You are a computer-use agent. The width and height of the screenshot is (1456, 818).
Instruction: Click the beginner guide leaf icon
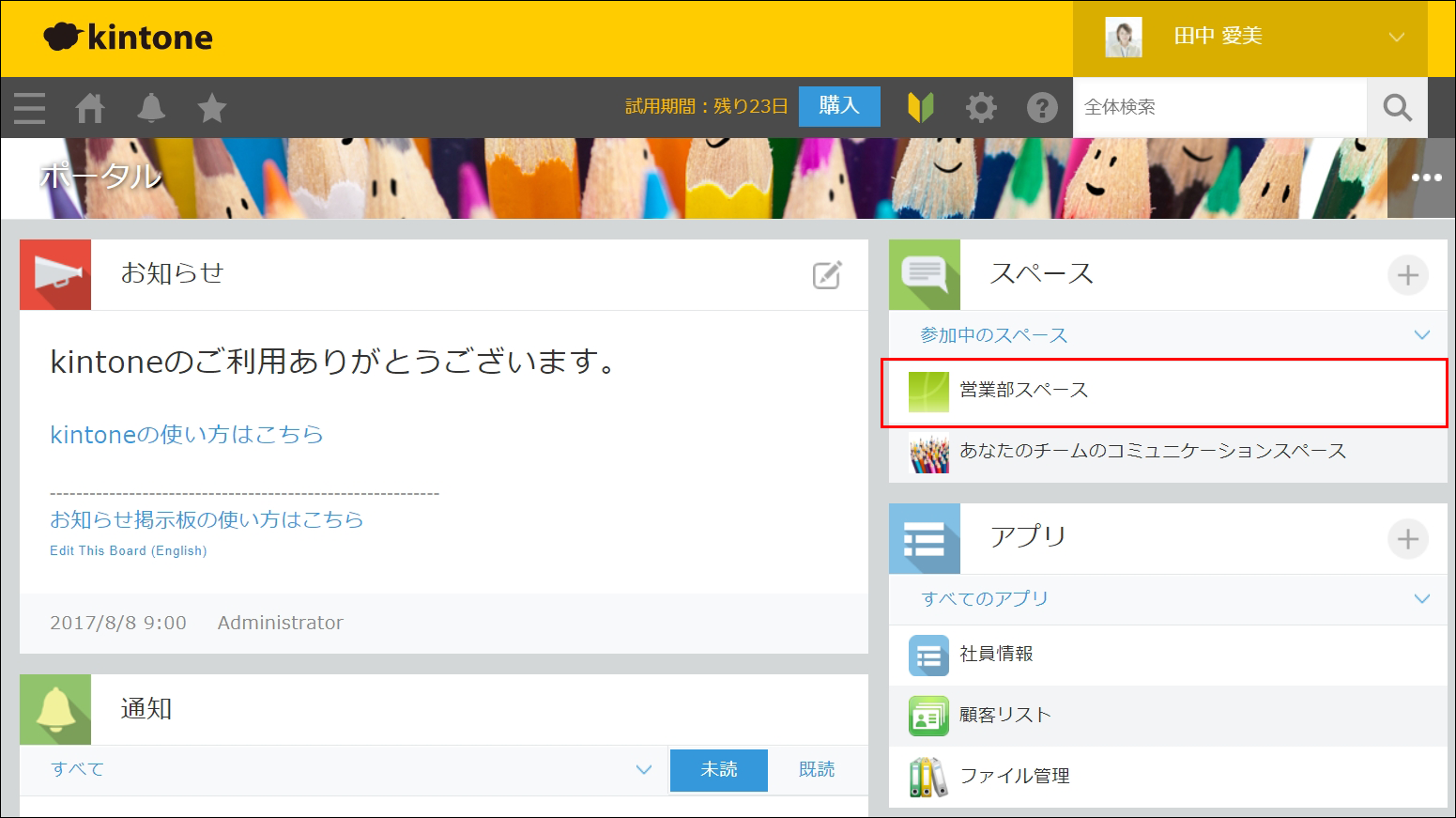(920, 108)
